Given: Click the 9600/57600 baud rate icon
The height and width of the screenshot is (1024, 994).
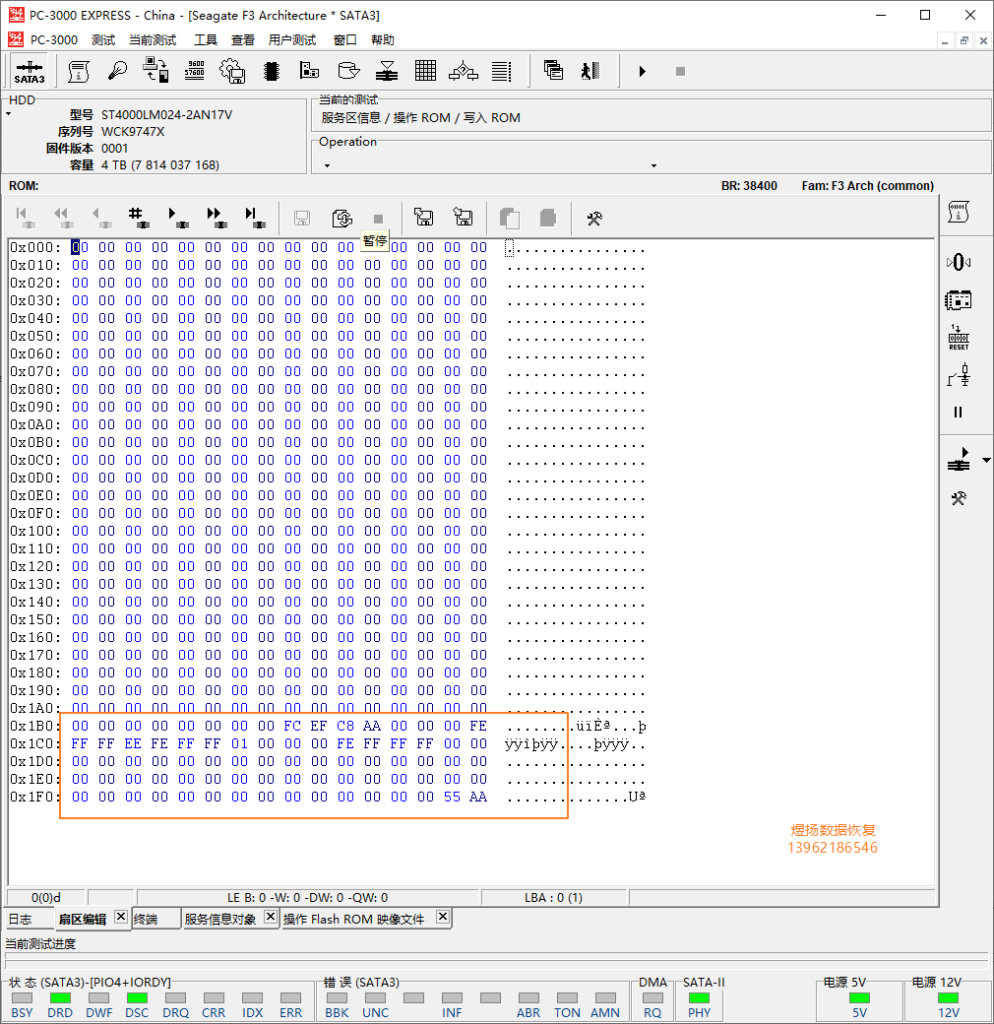Looking at the screenshot, I should (x=195, y=71).
